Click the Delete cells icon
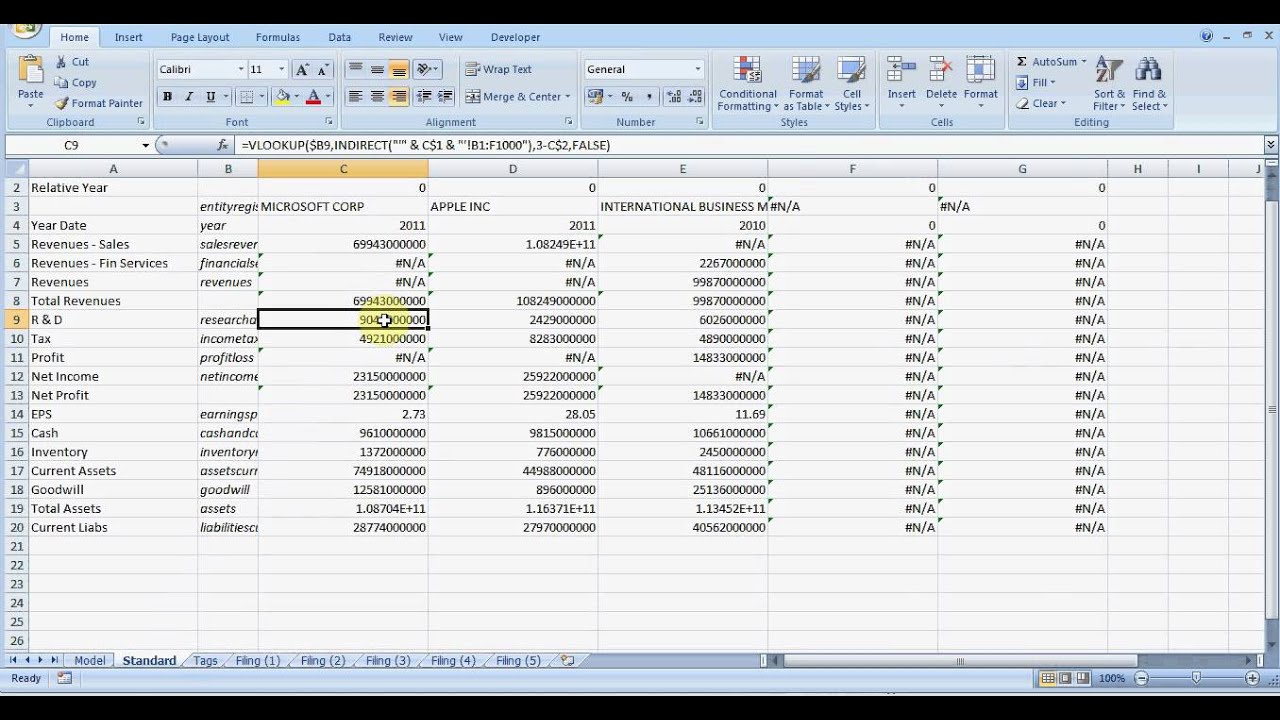This screenshot has height=720, width=1280. tap(941, 70)
